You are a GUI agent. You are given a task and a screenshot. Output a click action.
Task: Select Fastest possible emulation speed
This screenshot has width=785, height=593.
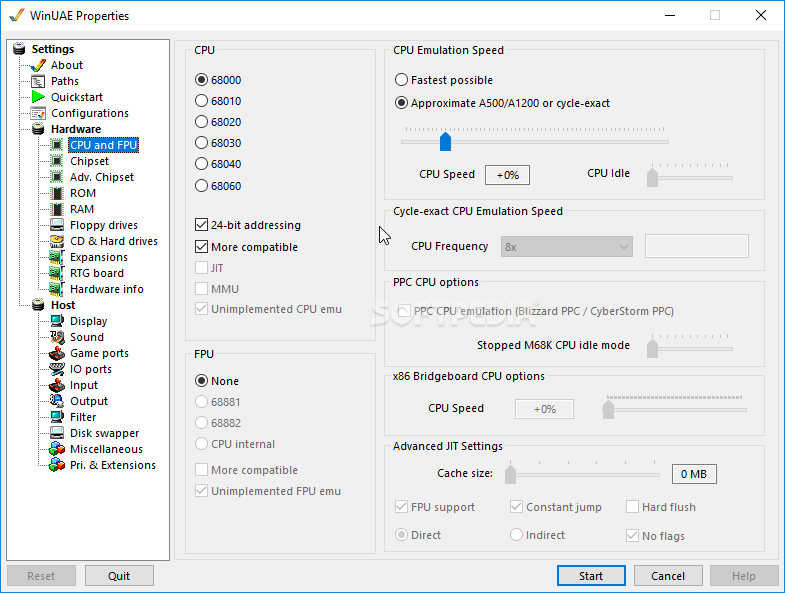pos(402,80)
